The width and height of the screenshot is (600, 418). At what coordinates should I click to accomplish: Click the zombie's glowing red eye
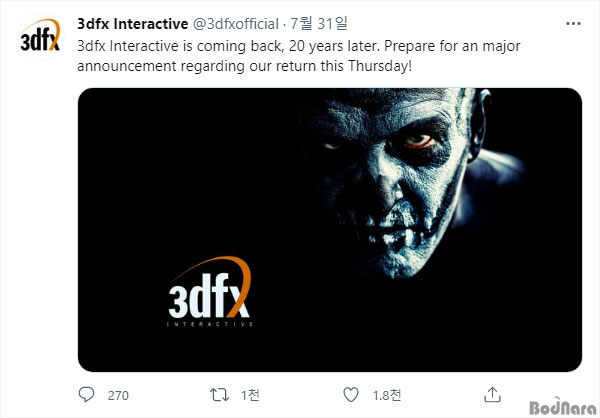(418, 142)
